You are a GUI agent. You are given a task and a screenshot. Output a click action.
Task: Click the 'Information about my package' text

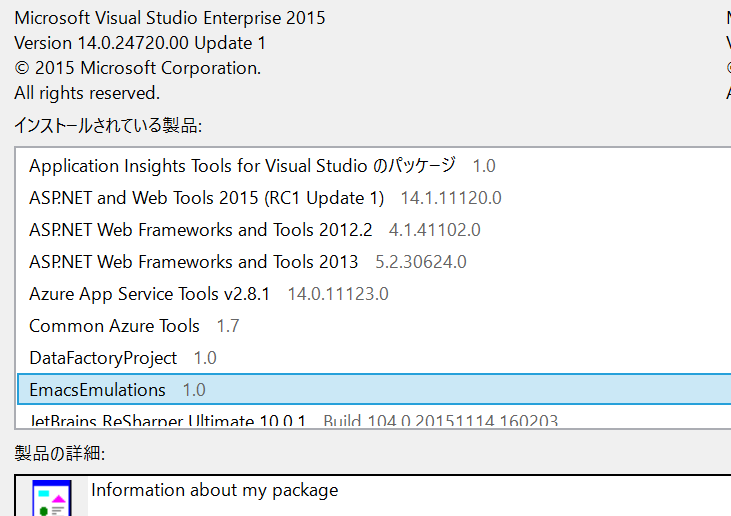pos(214,490)
